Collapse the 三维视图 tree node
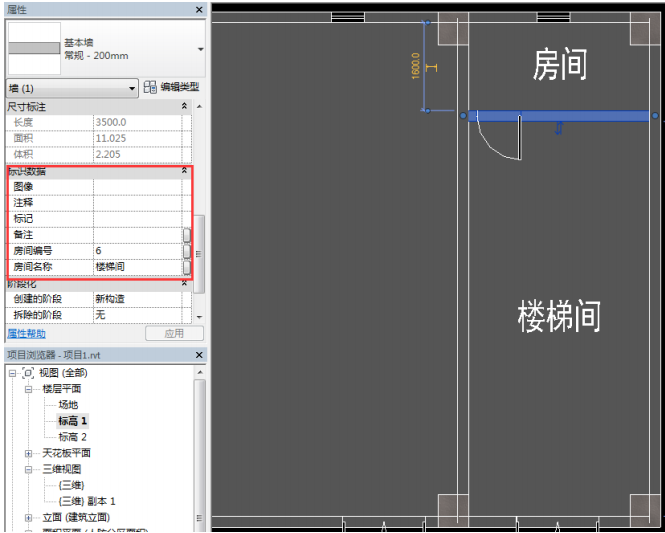 click(x=28, y=470)
